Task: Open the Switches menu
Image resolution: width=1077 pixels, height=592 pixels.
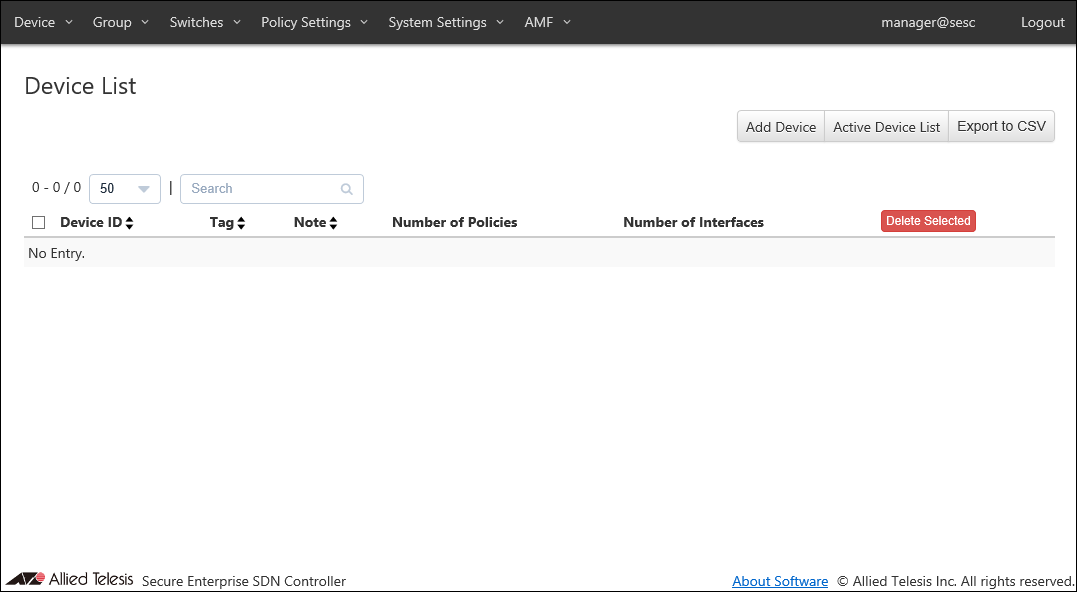Action: 205,22
